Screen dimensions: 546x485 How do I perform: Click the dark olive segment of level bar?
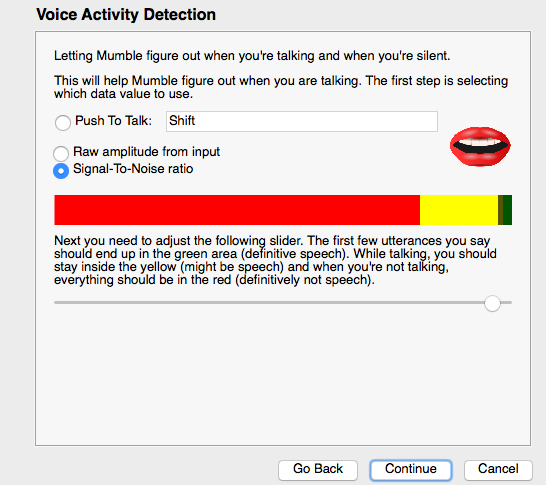[500, 210]
